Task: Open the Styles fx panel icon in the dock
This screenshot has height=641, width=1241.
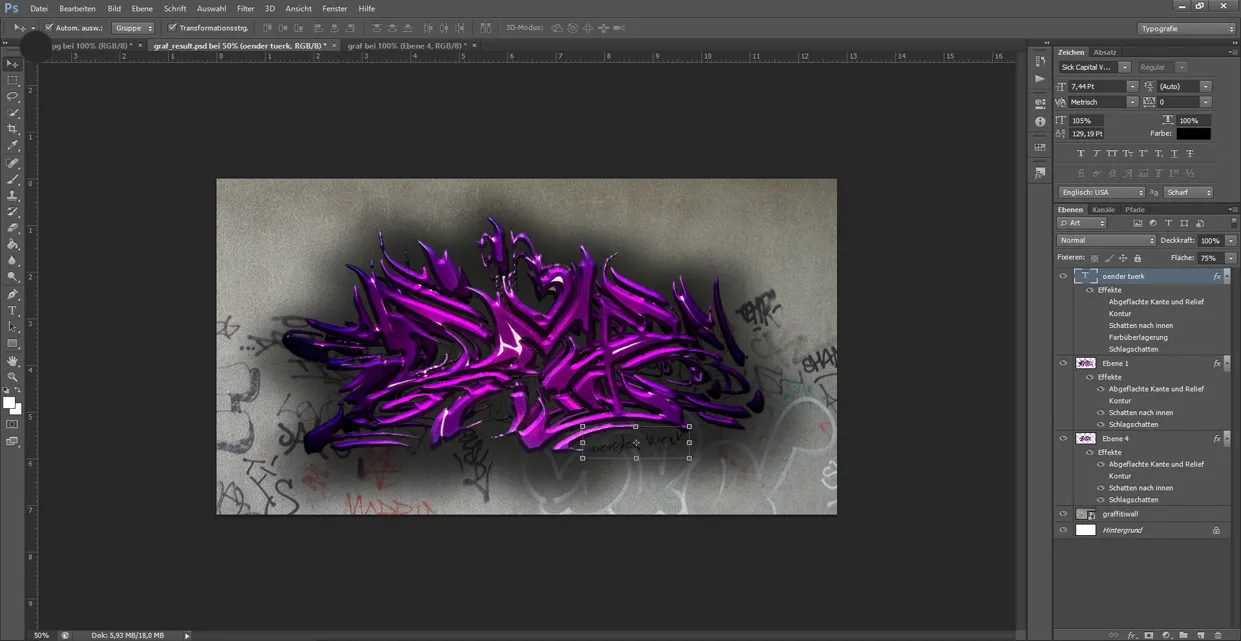Action: pos(1040,173)
